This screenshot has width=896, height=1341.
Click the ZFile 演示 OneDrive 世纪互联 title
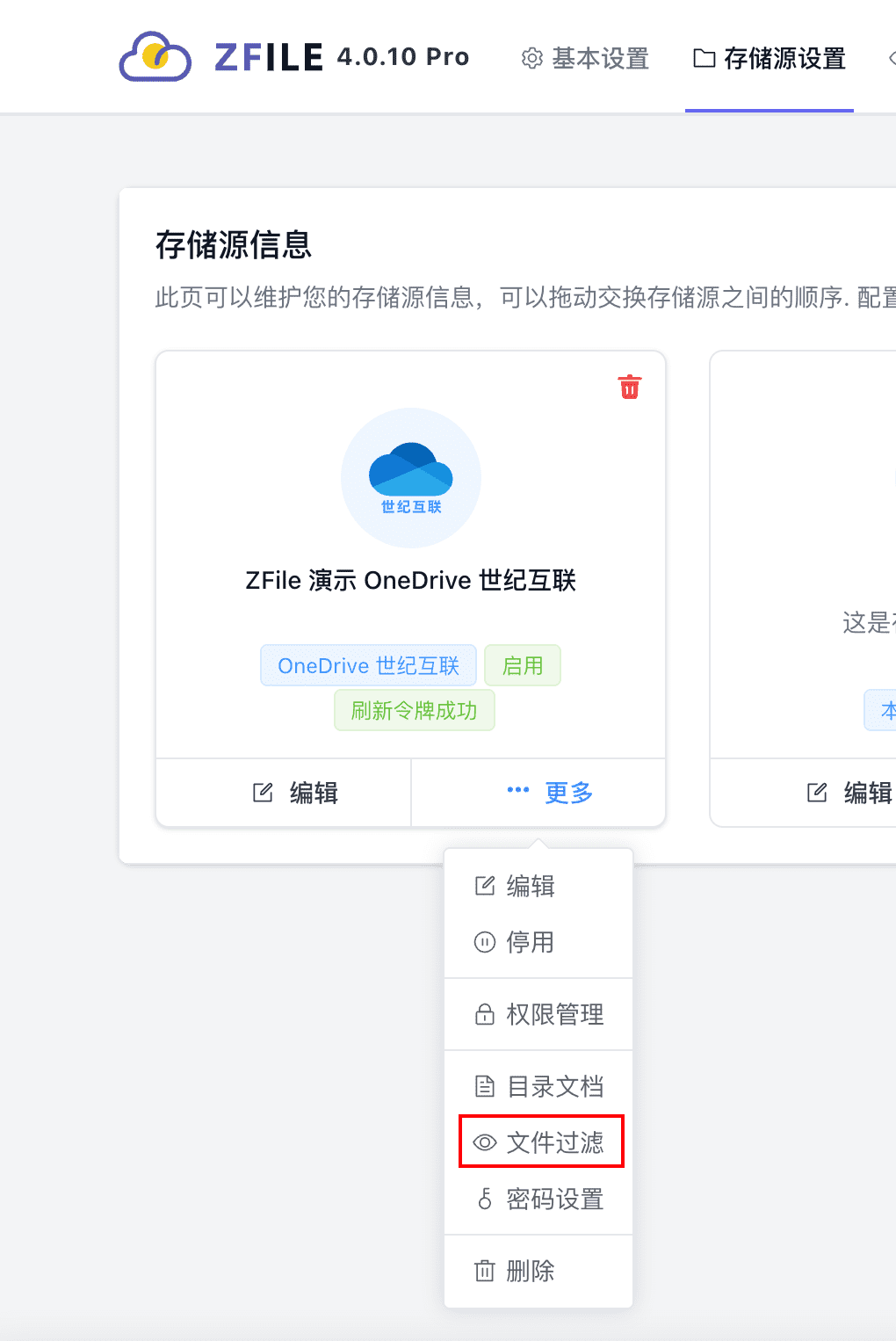point(410,581)
